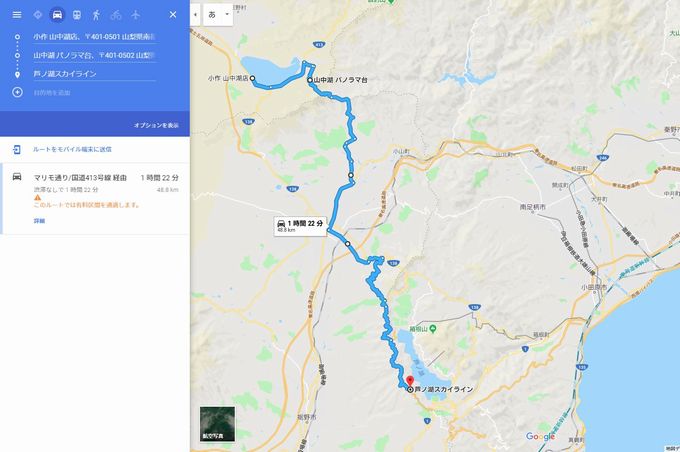The height and width of the screenshot is (452, 680).
Task: Edit the 山中湖パノラマ台 waypoint field
Action: [x=95, y=56]
